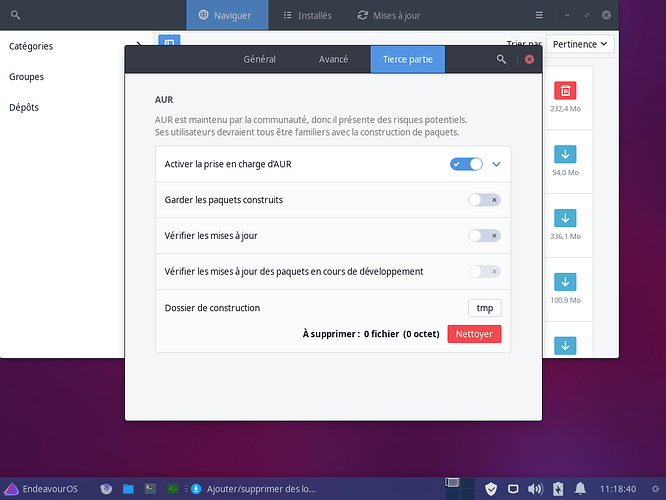Screen dimensions: 666x500
Task: Switch to the Installés tab
Action: [x=308, y=15]
